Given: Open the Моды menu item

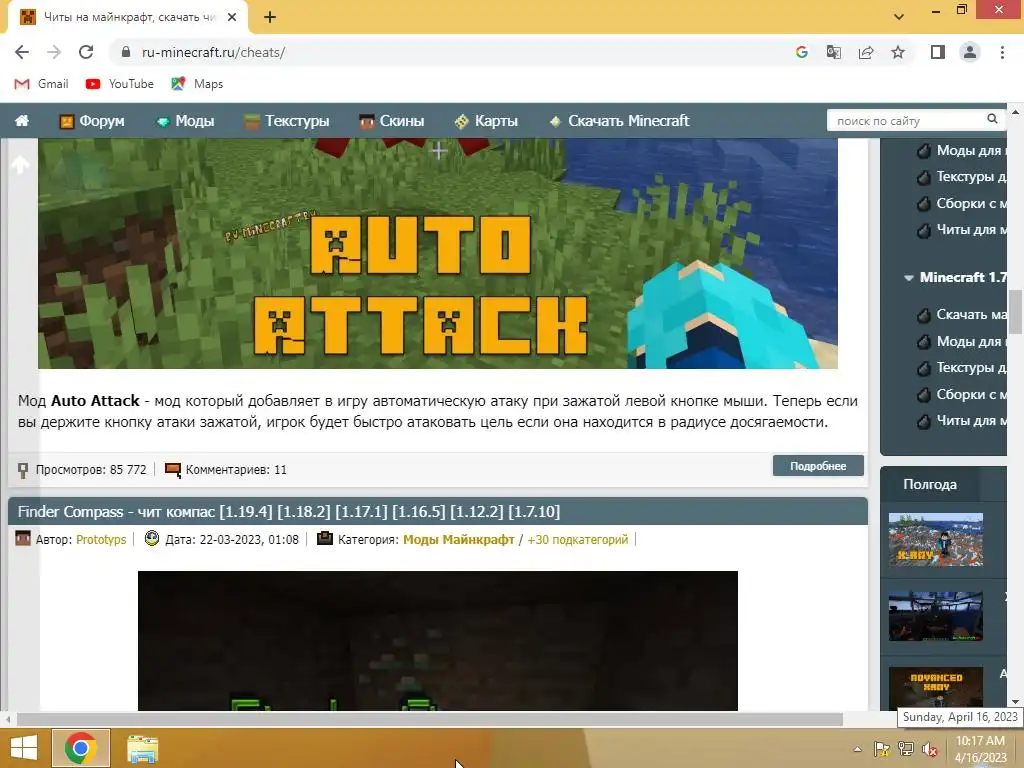Looking at the screenshot, I should (x=185, y=121).
